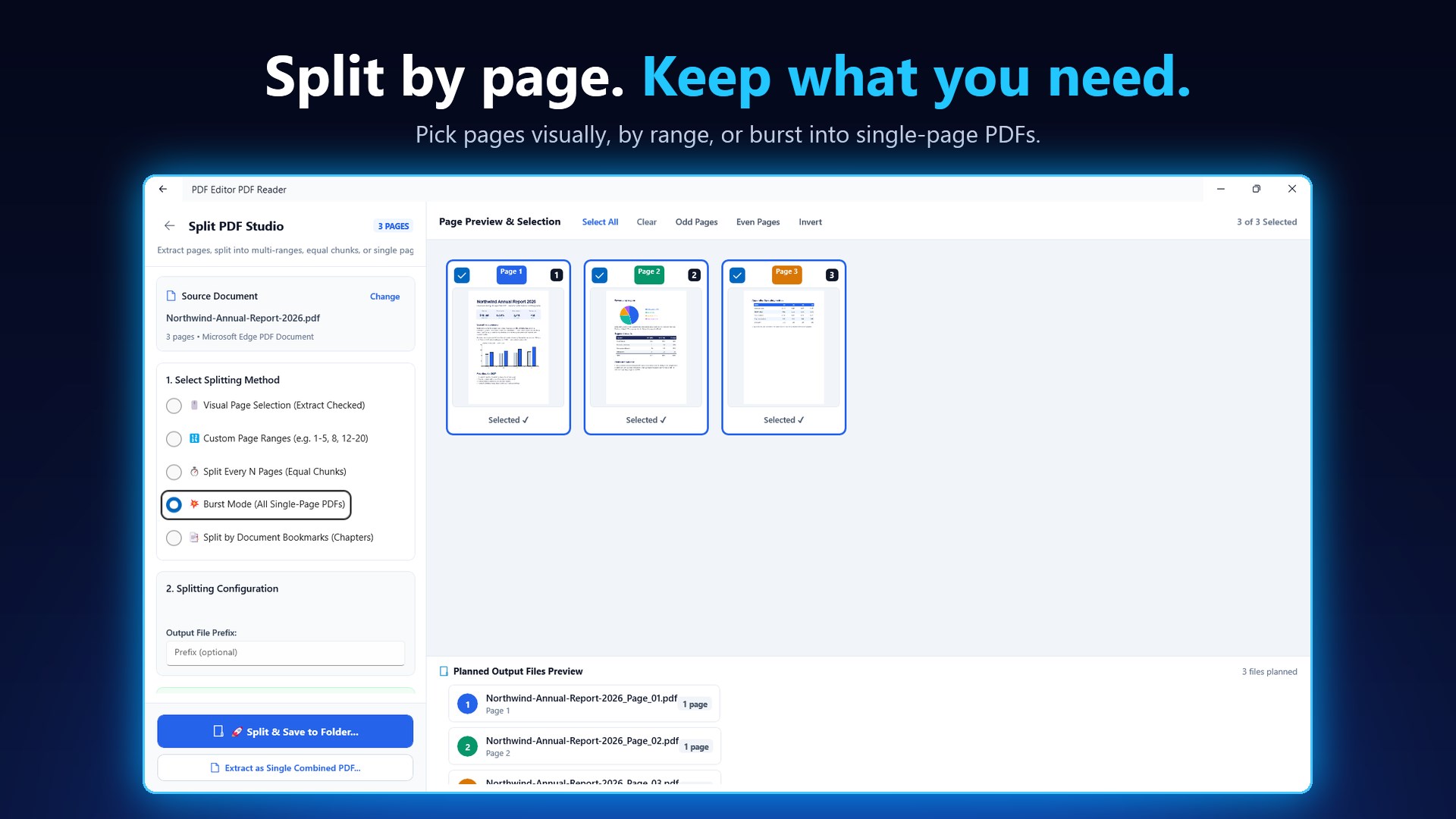Click the blue Page 1 label tag
1456x819 pixels.
[511, 274]
